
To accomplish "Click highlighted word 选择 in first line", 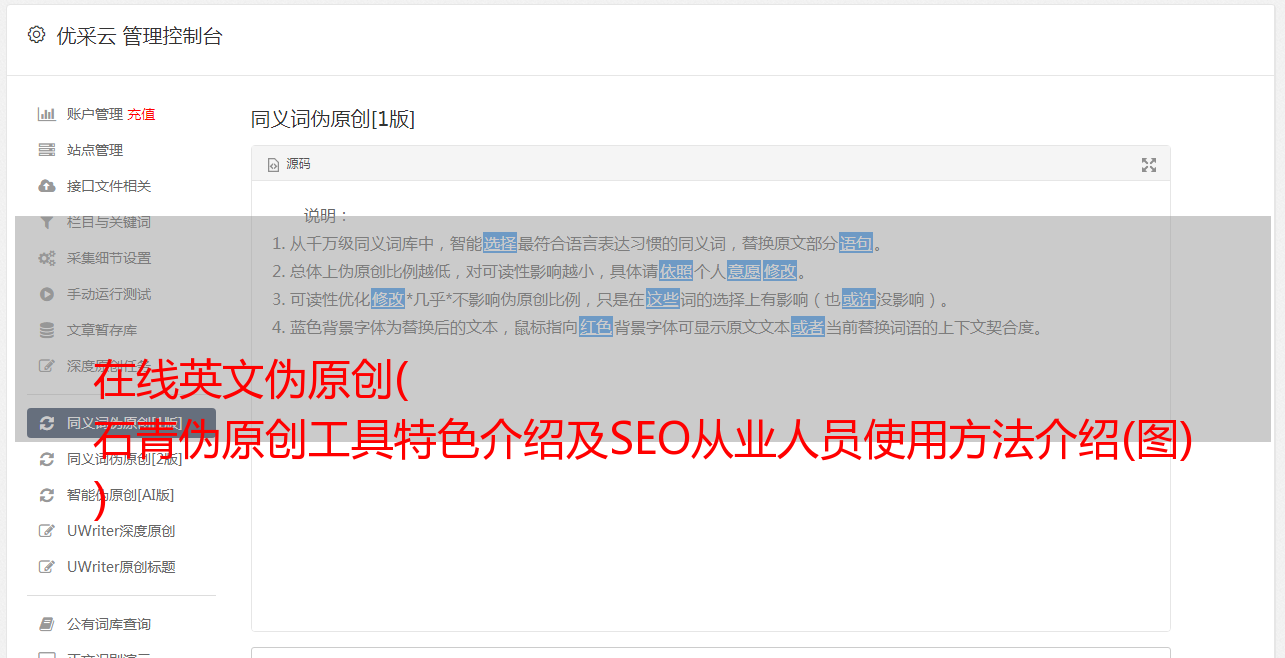I will [500, 243].
